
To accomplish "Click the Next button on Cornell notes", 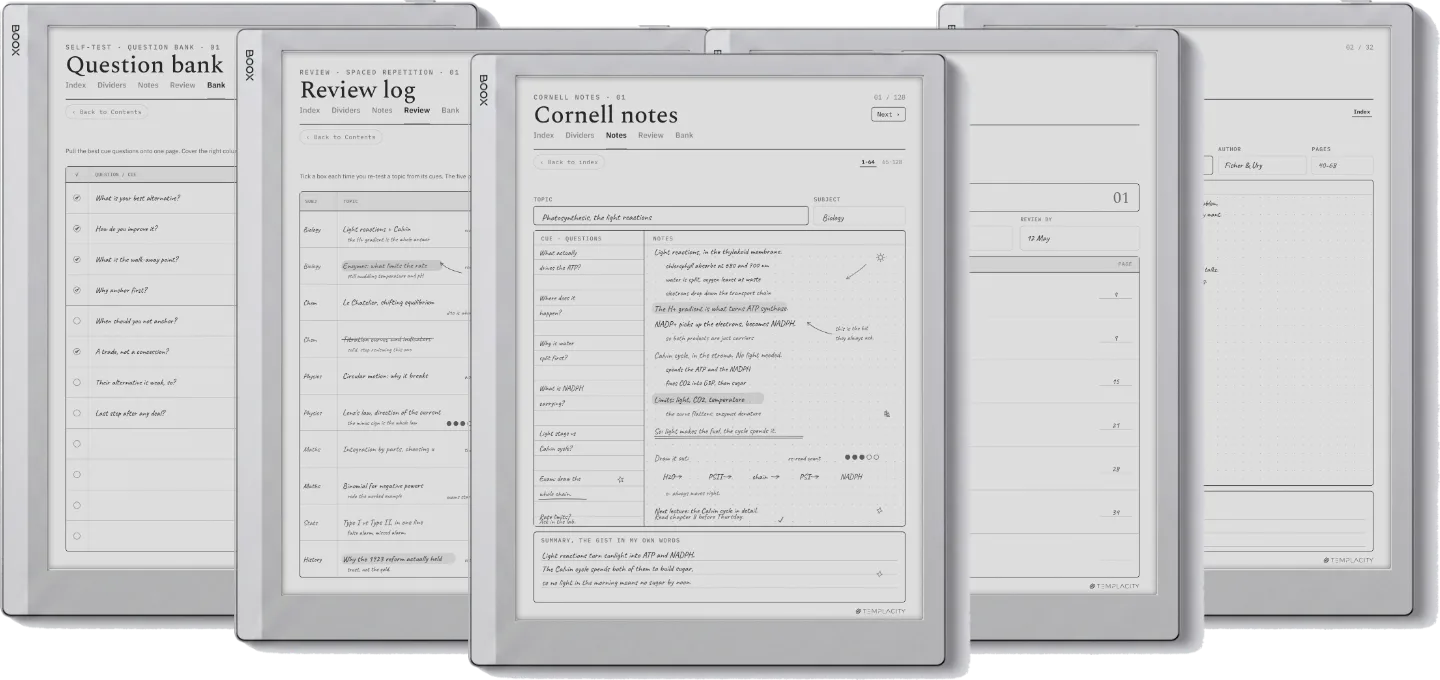I will pos(888,115).
